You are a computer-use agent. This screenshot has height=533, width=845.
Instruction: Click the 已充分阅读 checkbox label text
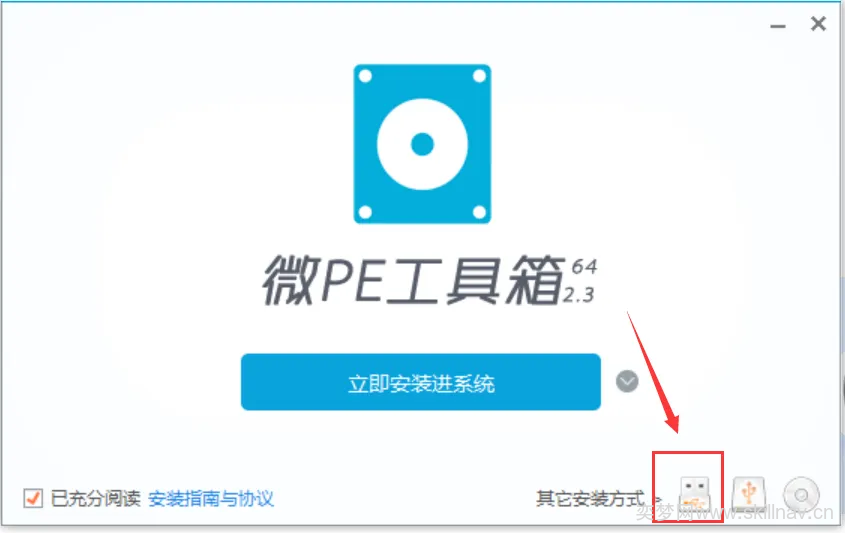click(95, 499)
